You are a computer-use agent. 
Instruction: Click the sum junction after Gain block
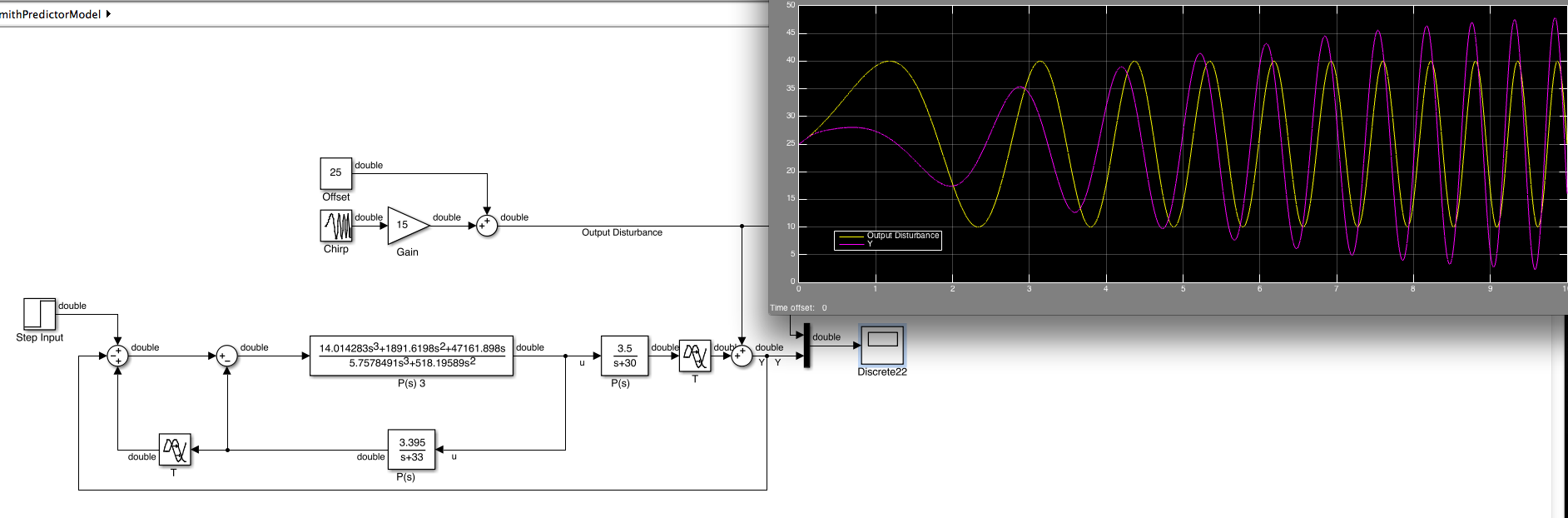[x=487, y=226]
